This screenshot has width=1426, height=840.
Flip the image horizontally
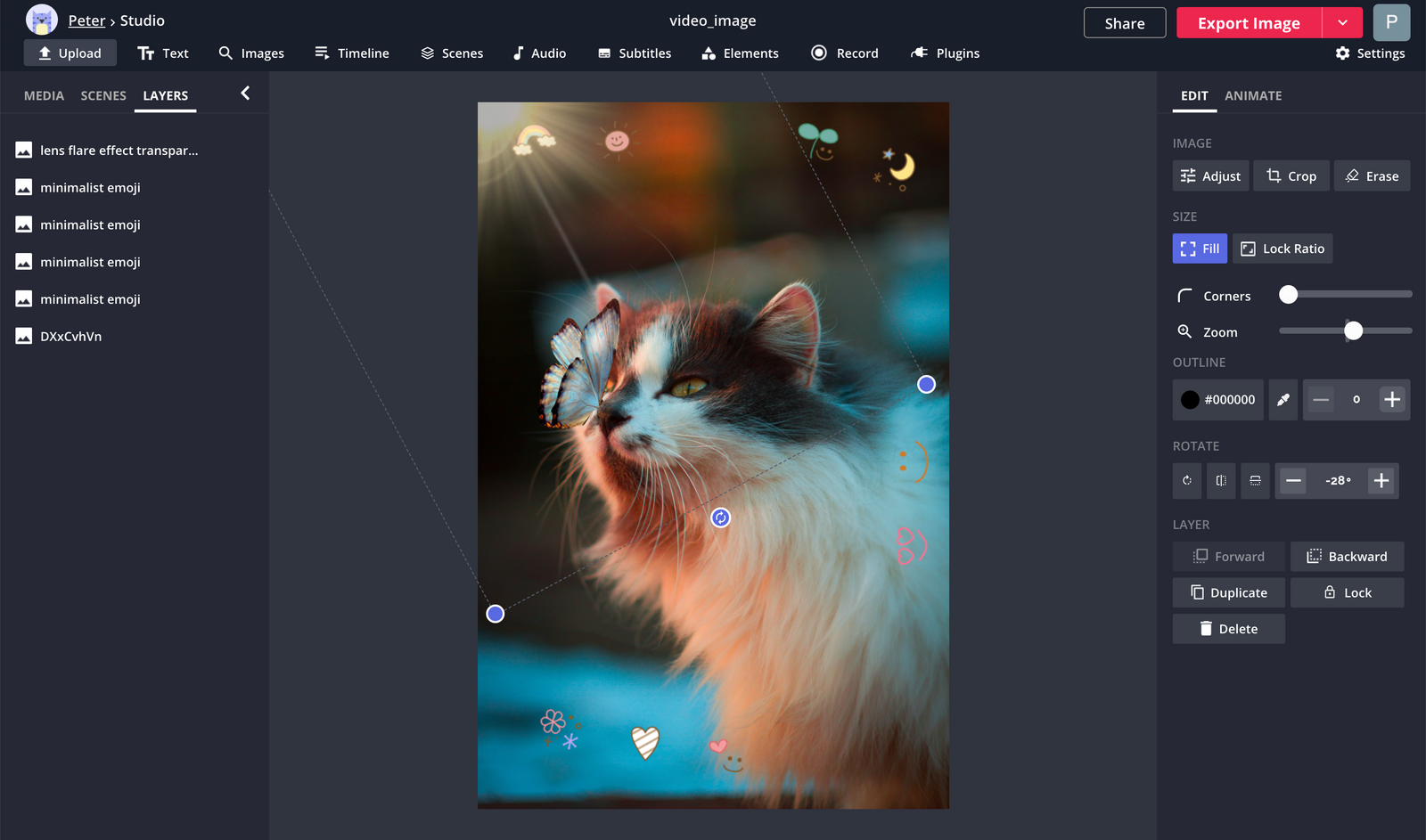[x=1221, y=481]
